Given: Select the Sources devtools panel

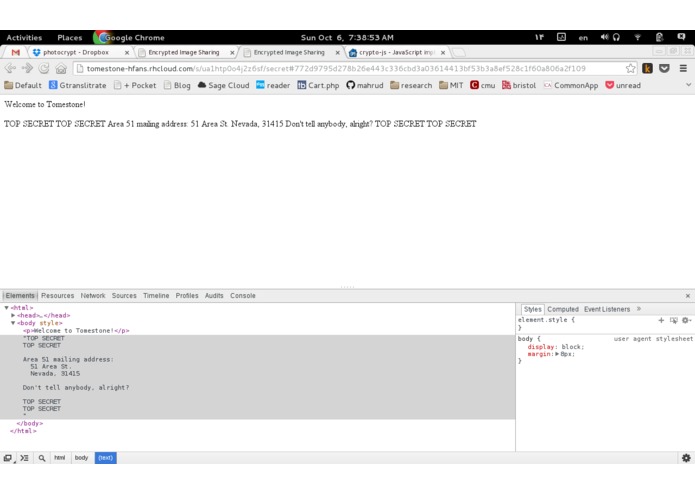Looking at the screenshot, I should tap(124, 296).
